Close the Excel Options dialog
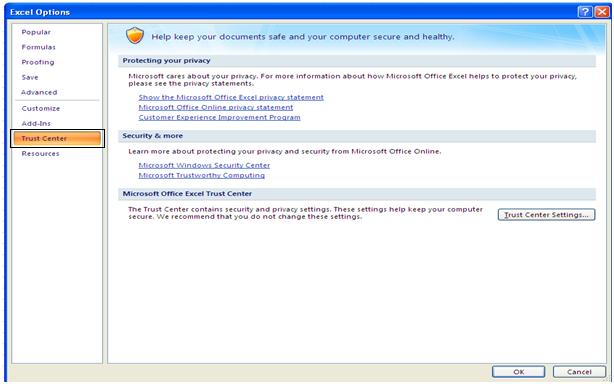614x384 pixels. coord(601,12)
